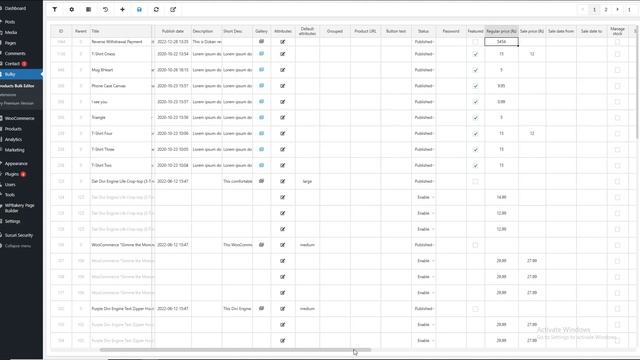Open Status dropdown for Mug 8Heart
The width and height of the screenshot is (640, 360).
424,70
